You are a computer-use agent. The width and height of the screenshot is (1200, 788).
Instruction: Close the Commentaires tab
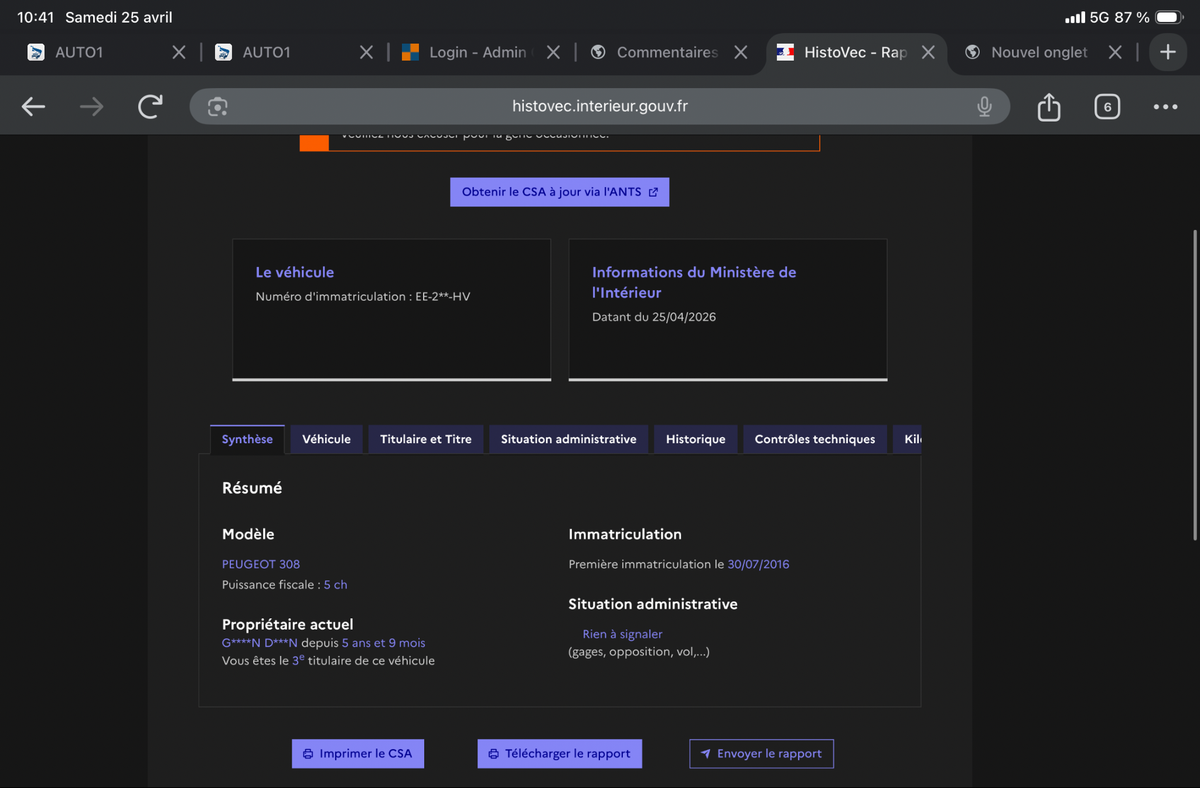pyautogui.click(x=741, y=52)
